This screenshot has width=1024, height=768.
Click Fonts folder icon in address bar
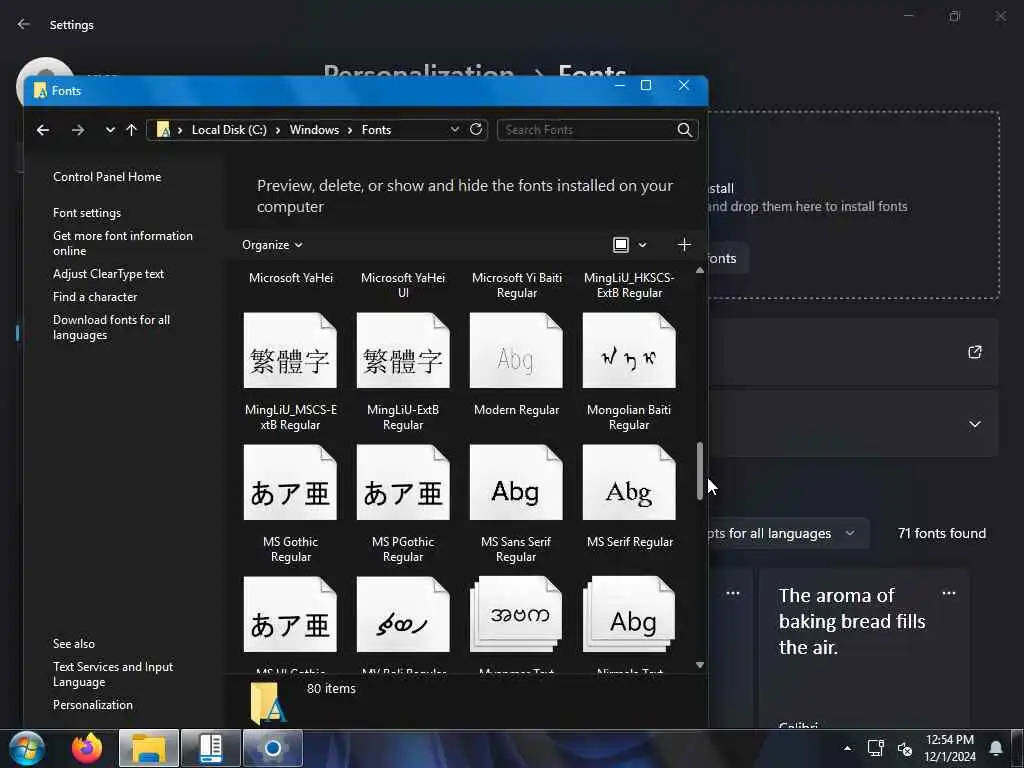point(163,129)
